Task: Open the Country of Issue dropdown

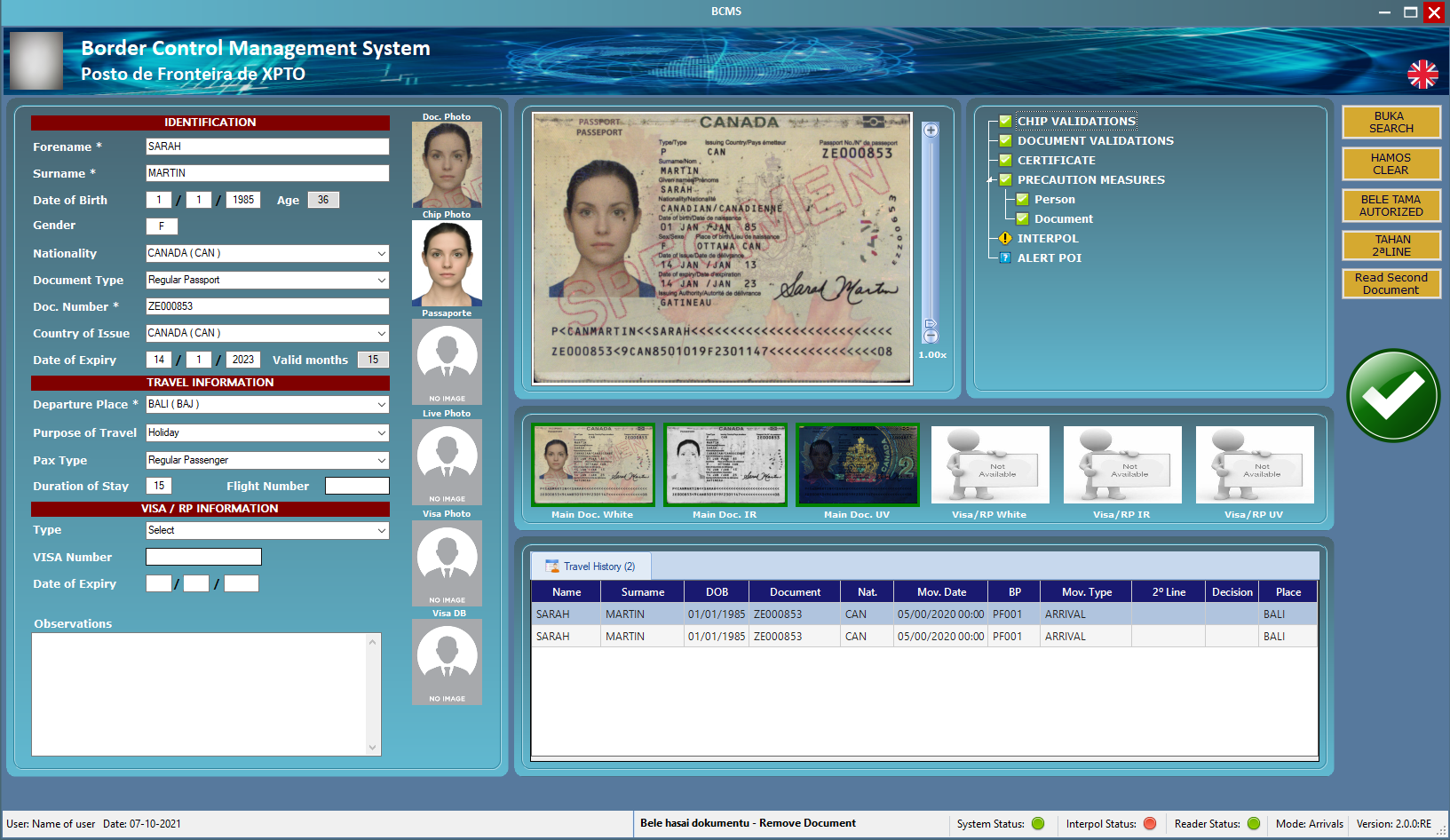Action: 382,333
